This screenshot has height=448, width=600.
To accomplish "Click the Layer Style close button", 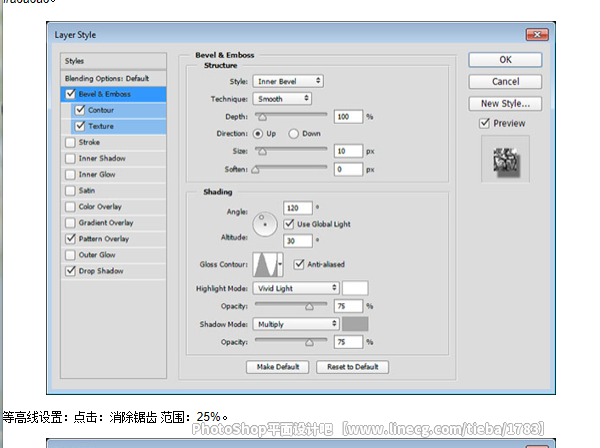I will pos(537,35).
